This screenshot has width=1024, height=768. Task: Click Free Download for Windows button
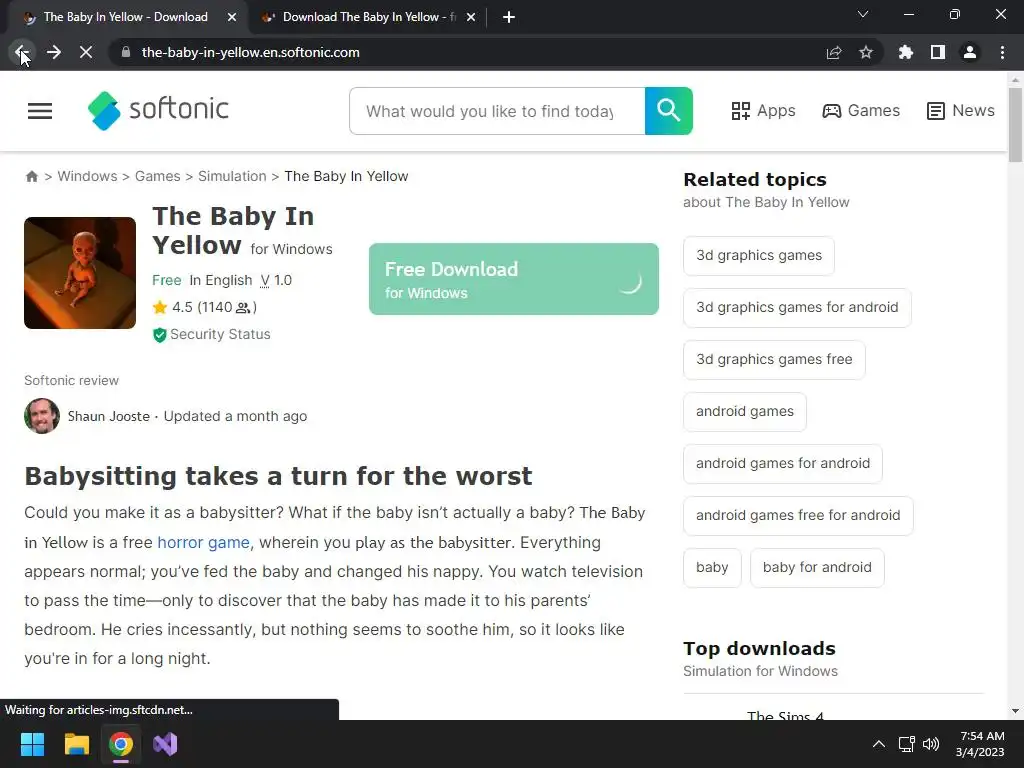pos(513,279)
